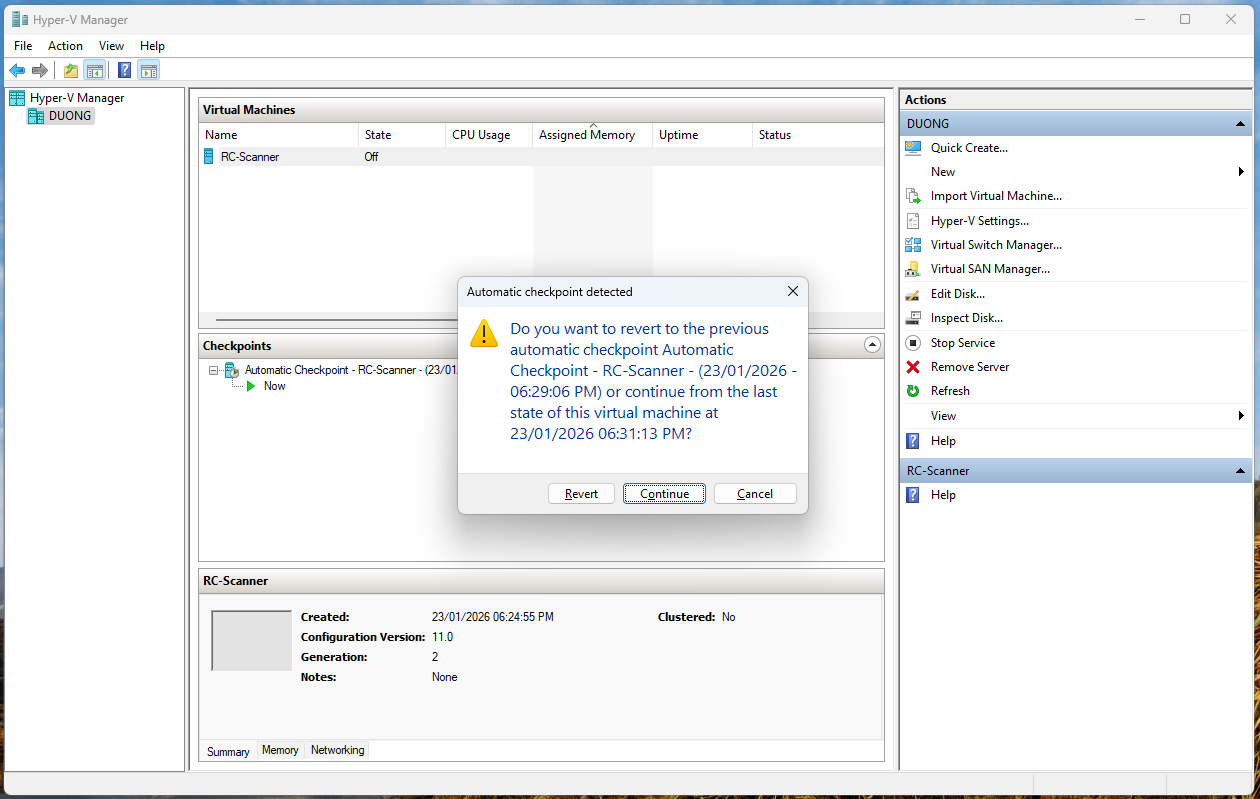
Task: Click the Revert button in dialog
Action: click(581, 494)
